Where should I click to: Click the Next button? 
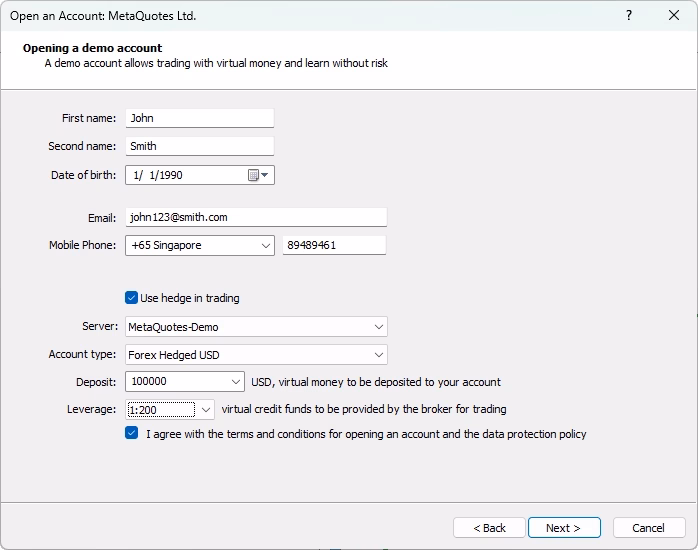(564, 528)
